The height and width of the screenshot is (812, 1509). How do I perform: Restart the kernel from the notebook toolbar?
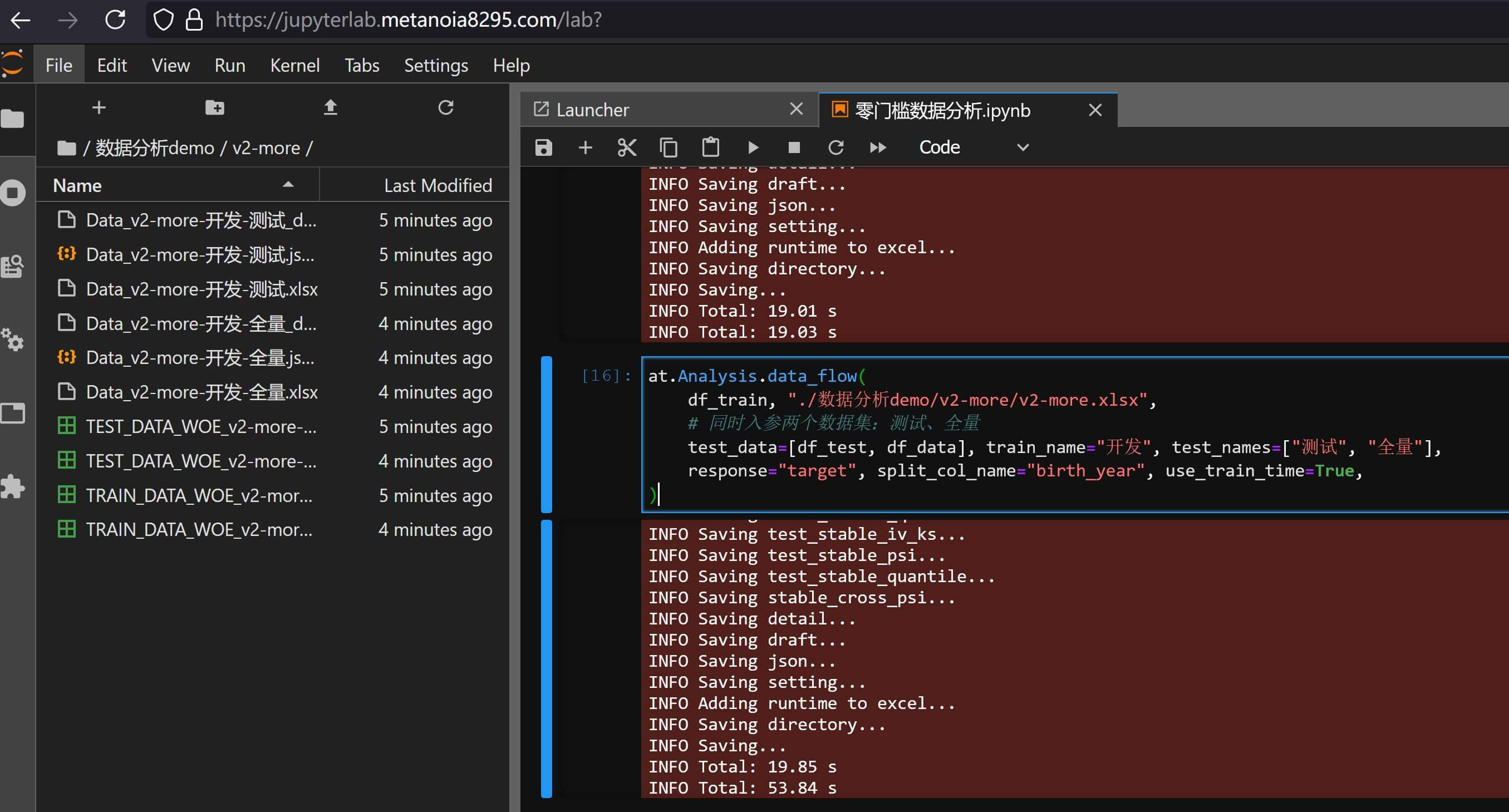tap(836, 147)
